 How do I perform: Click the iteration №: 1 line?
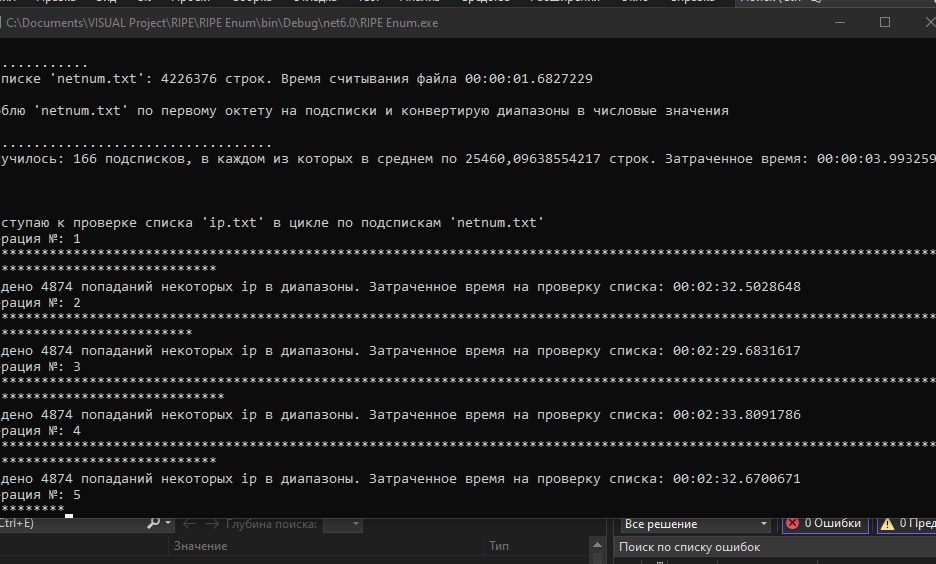(x=41, y=239)
